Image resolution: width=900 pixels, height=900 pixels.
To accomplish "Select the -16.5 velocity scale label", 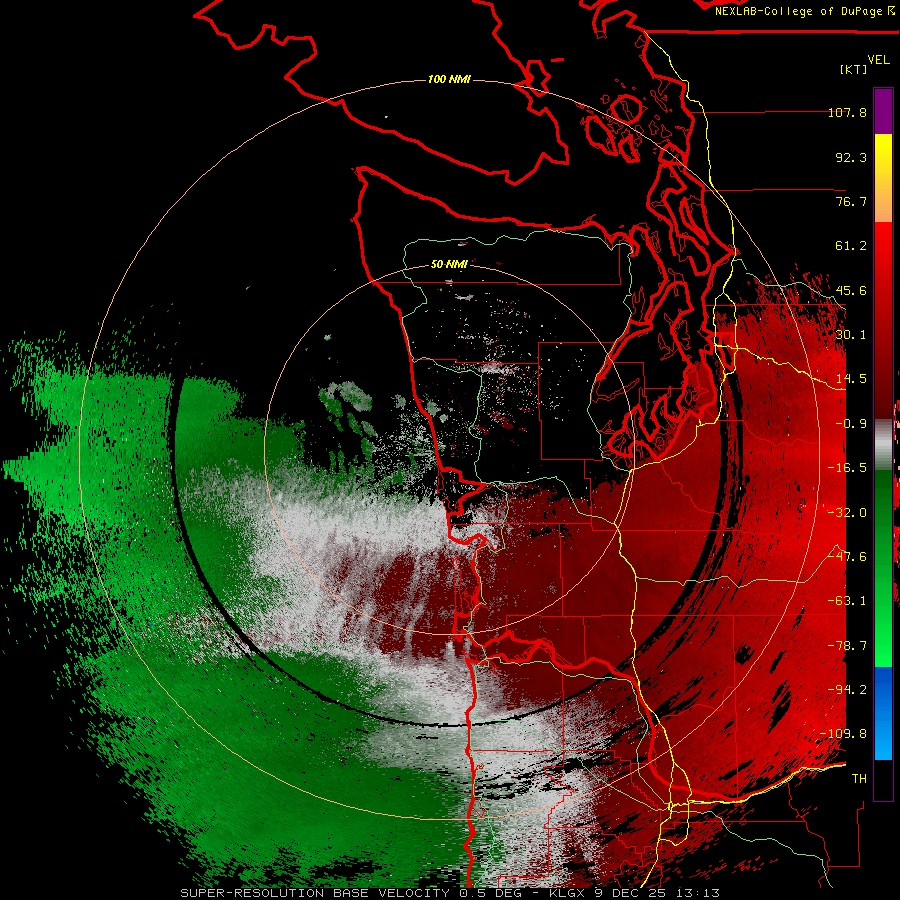I will [x=847, y=468].
